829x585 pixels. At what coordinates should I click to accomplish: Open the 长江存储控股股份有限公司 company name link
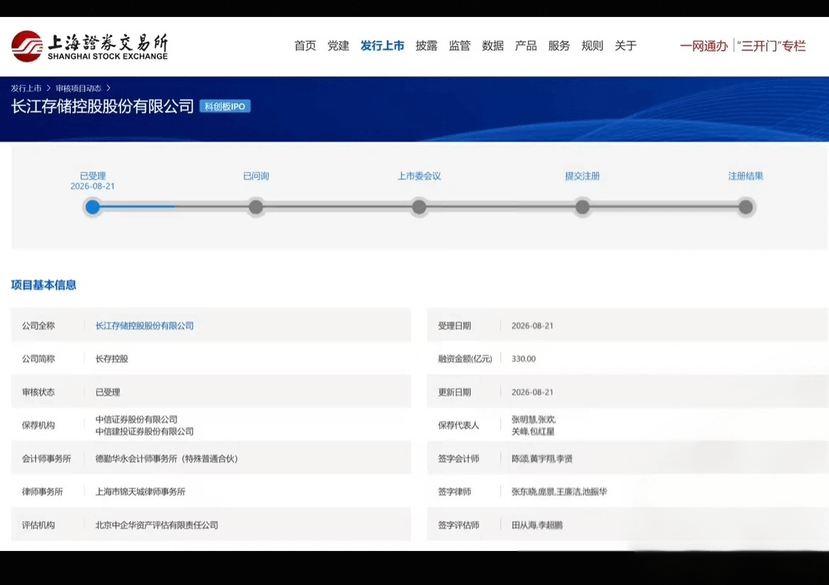(x=144, y=326)
